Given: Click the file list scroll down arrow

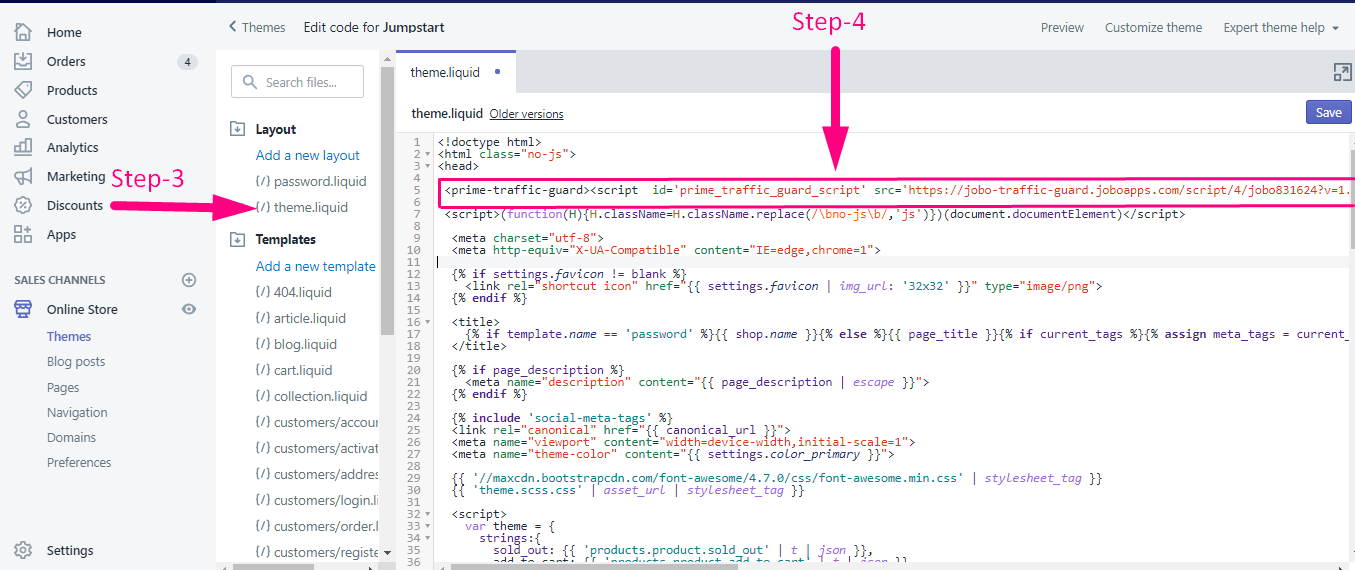Looking at the screenshot, I should click(387, 552).
